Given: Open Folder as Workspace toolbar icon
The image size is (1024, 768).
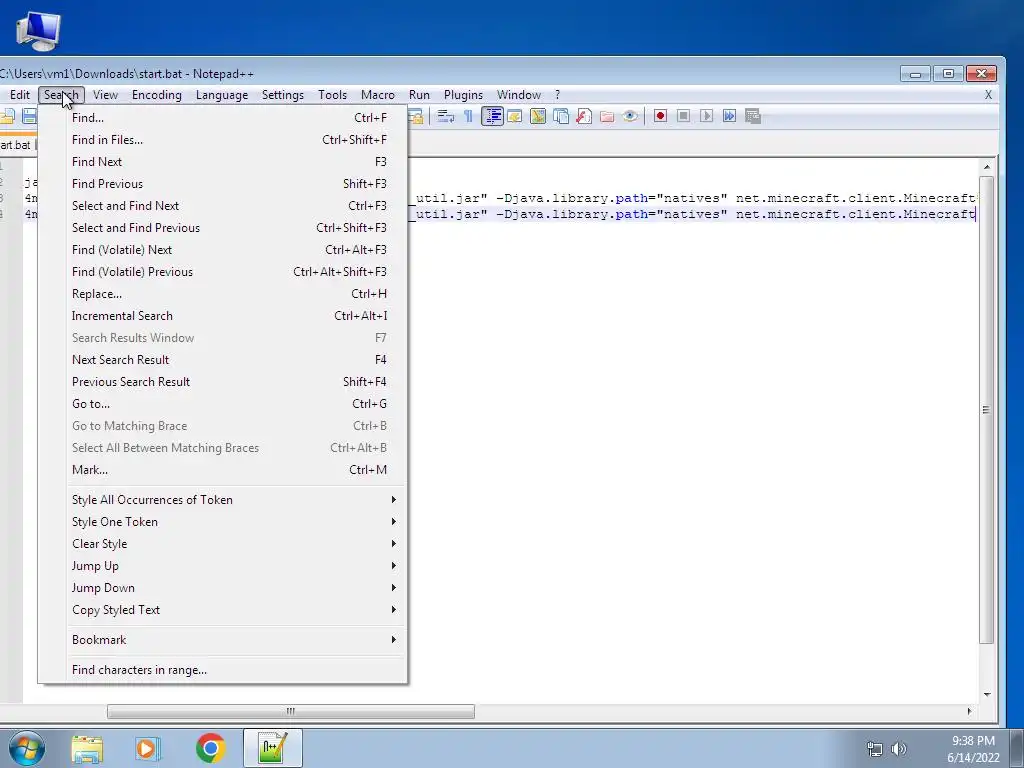Looking at the screenshot, I should coord(607,116).
